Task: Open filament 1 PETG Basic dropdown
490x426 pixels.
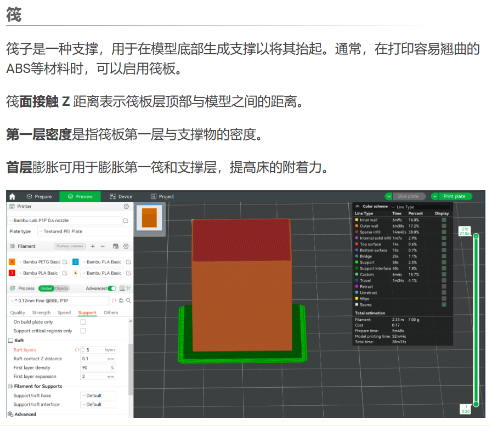Action: coord(39,262)
